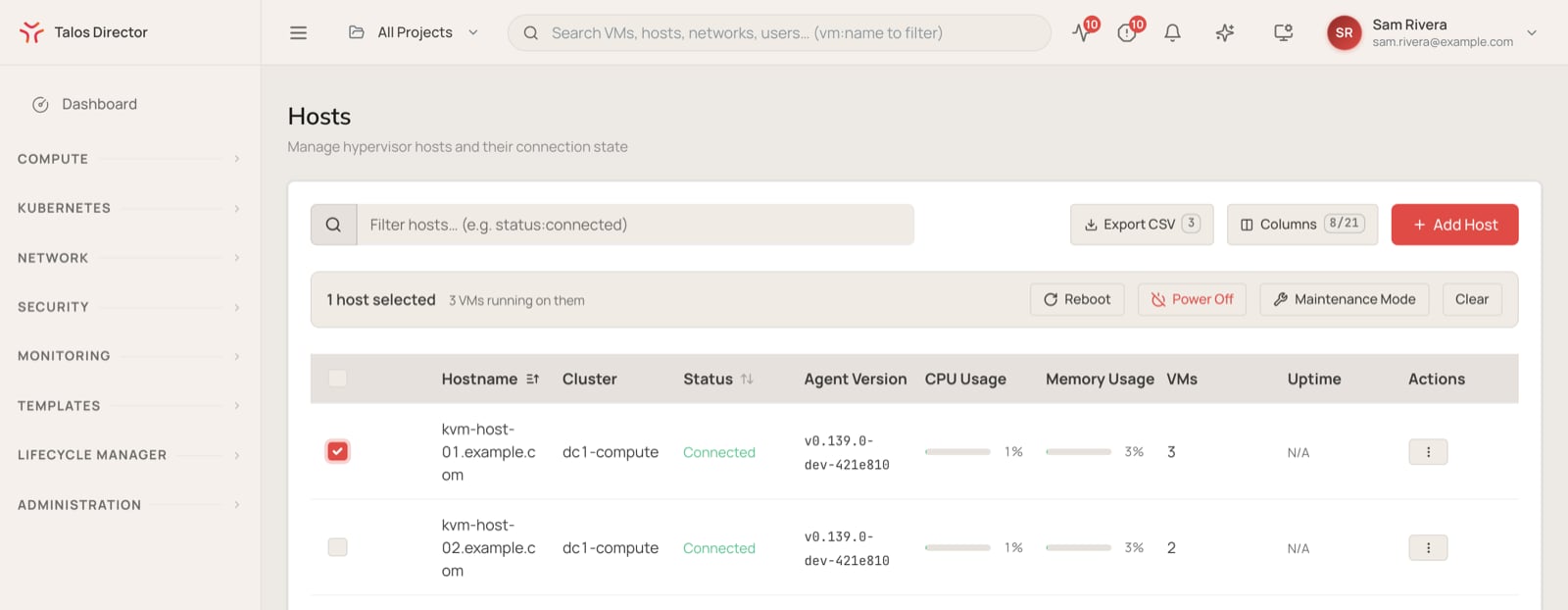Expand the Administration sidebar section
Viewport: 1568px width, 610px height.
129,505
